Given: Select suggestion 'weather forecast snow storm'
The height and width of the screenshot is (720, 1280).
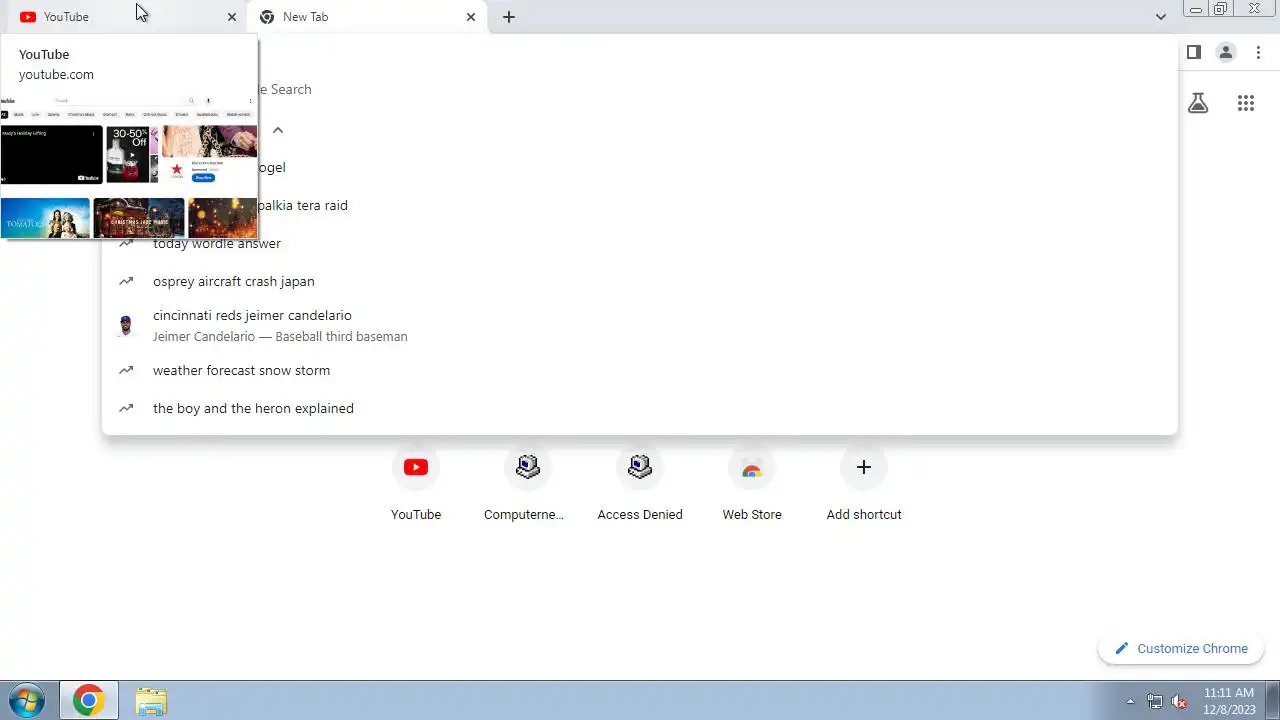Looking at the screenshot, I should pyautogui.click(x=640, y=370).
